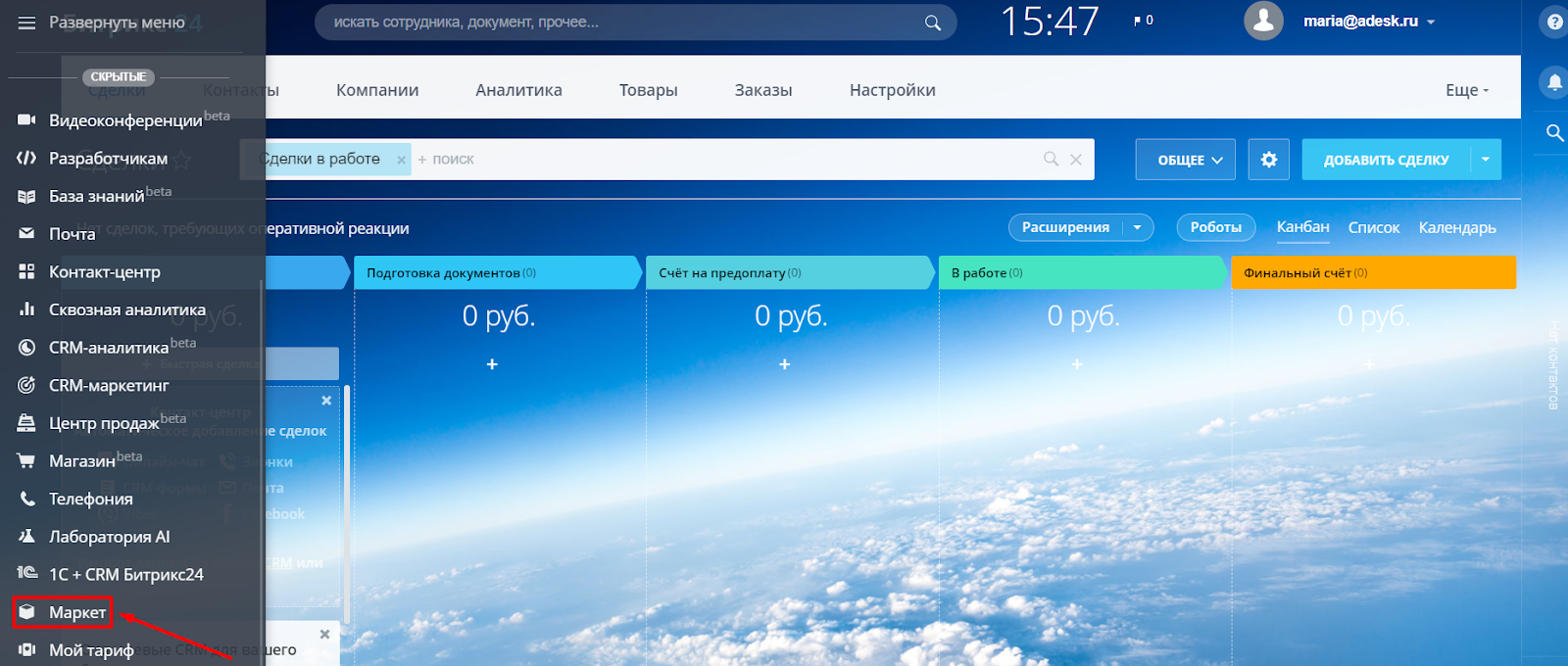Click the search magnifier below the bell

point(1555,132)
